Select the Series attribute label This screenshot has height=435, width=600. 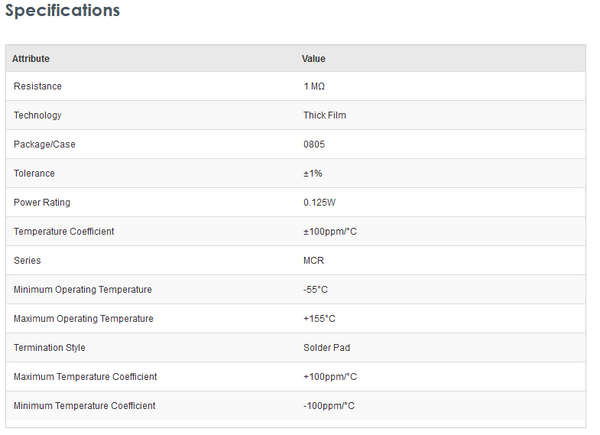pyautogui.click(x=27, y=261)
